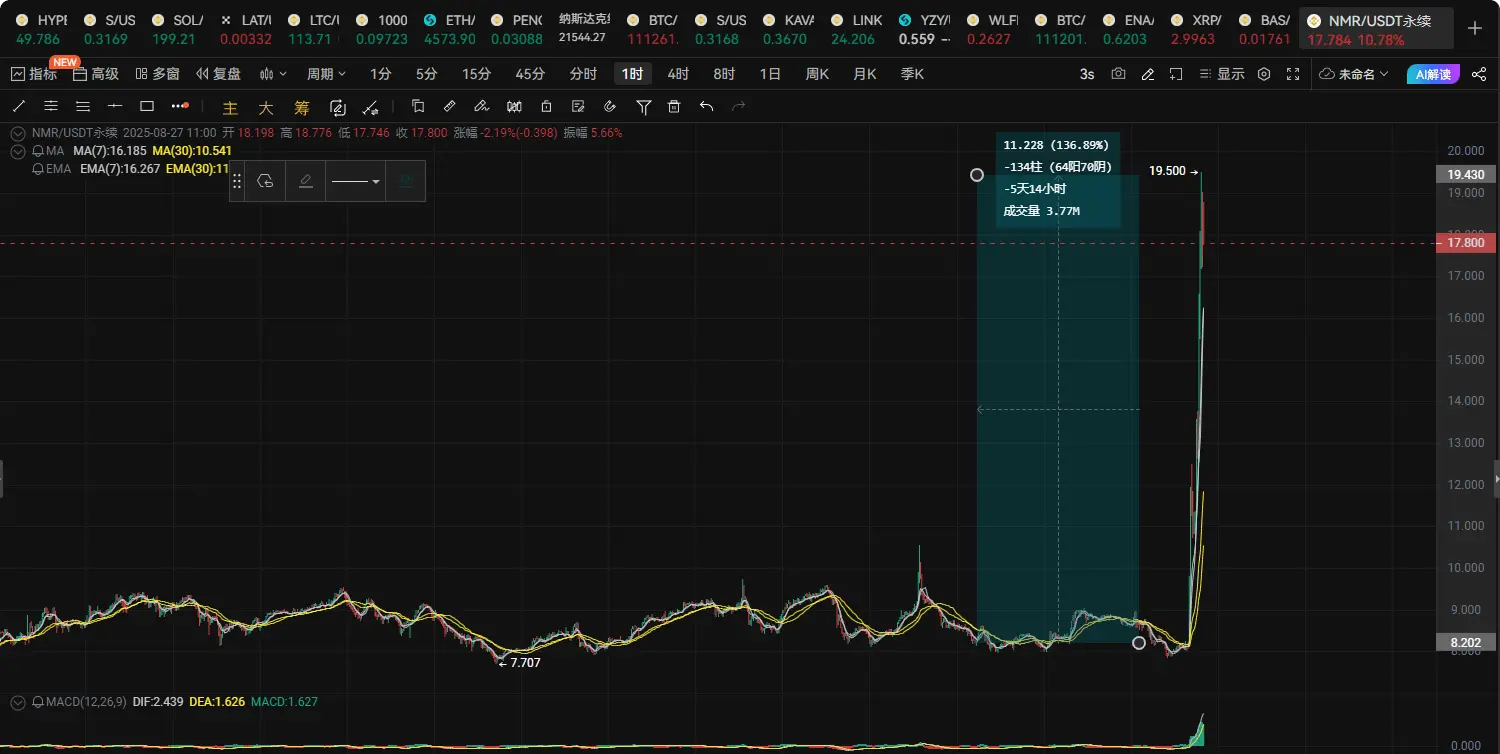The image size is (1500, 754).
Task: Switch to the 月K timeframe
Action: [x=864, y=74]
